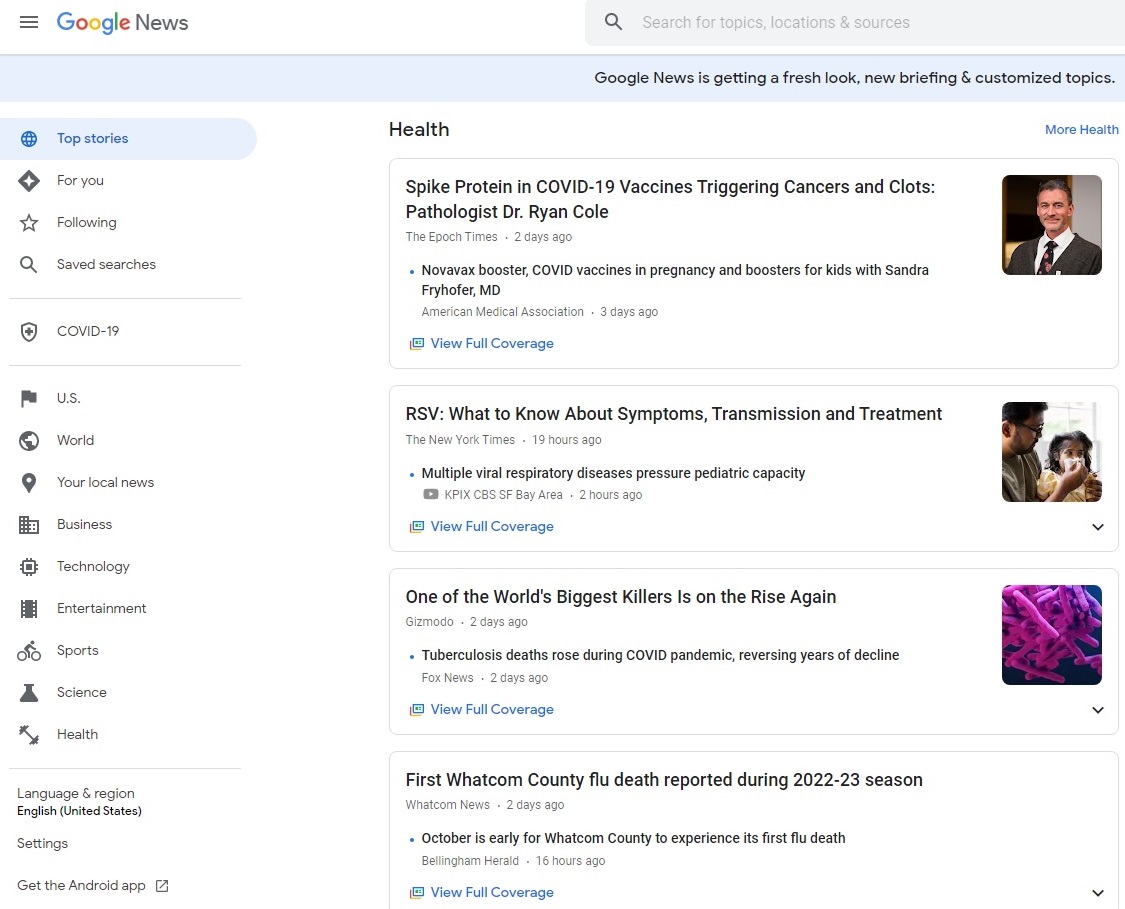This screenshot has height=909, width=1125.
Task: Expand the World's Biggest Killers story card
Action: pyautogui.click(x=1098, y=710)
